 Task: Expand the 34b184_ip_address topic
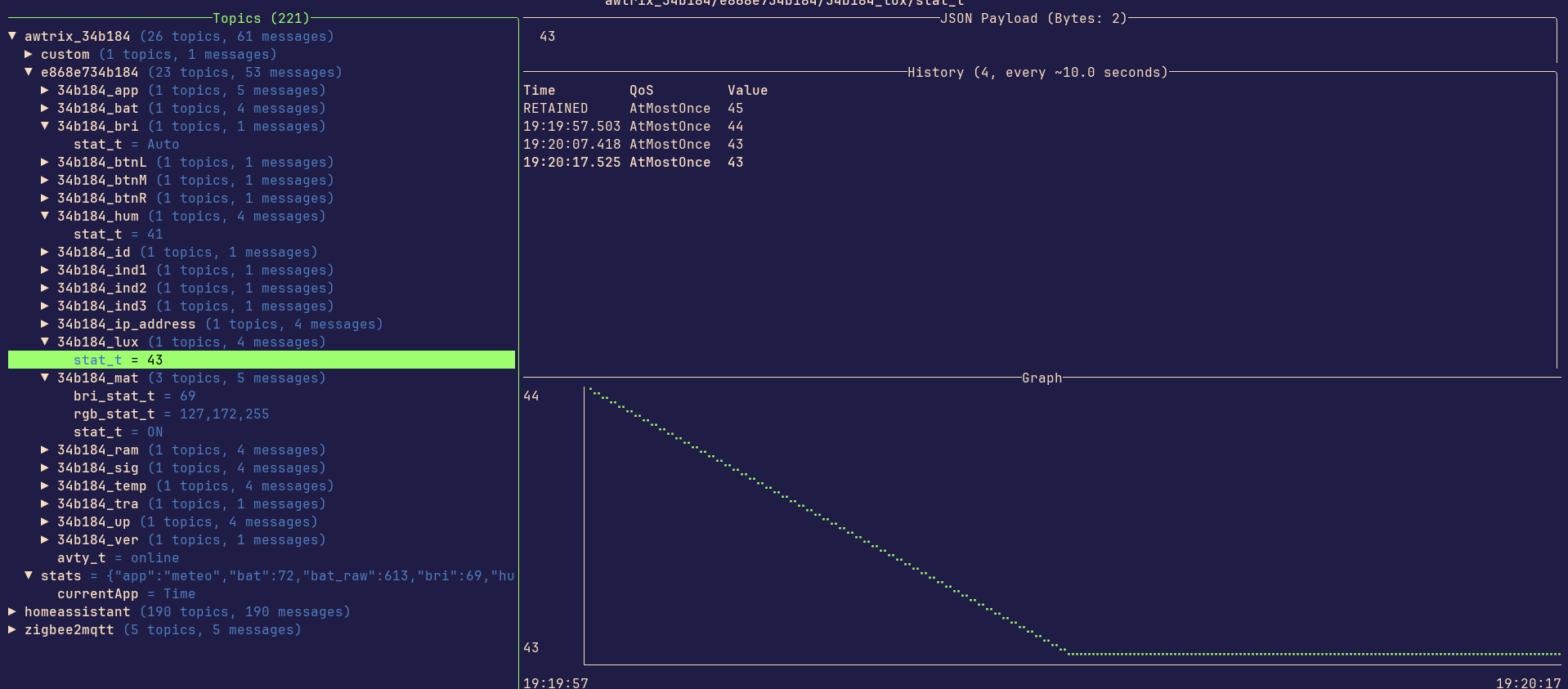[45, 324]
